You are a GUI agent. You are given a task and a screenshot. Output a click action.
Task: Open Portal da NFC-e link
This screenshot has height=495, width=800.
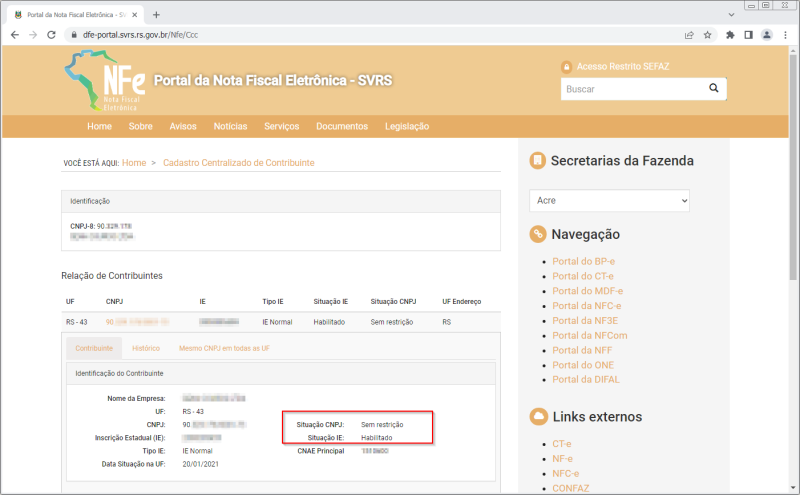[586, 306]
